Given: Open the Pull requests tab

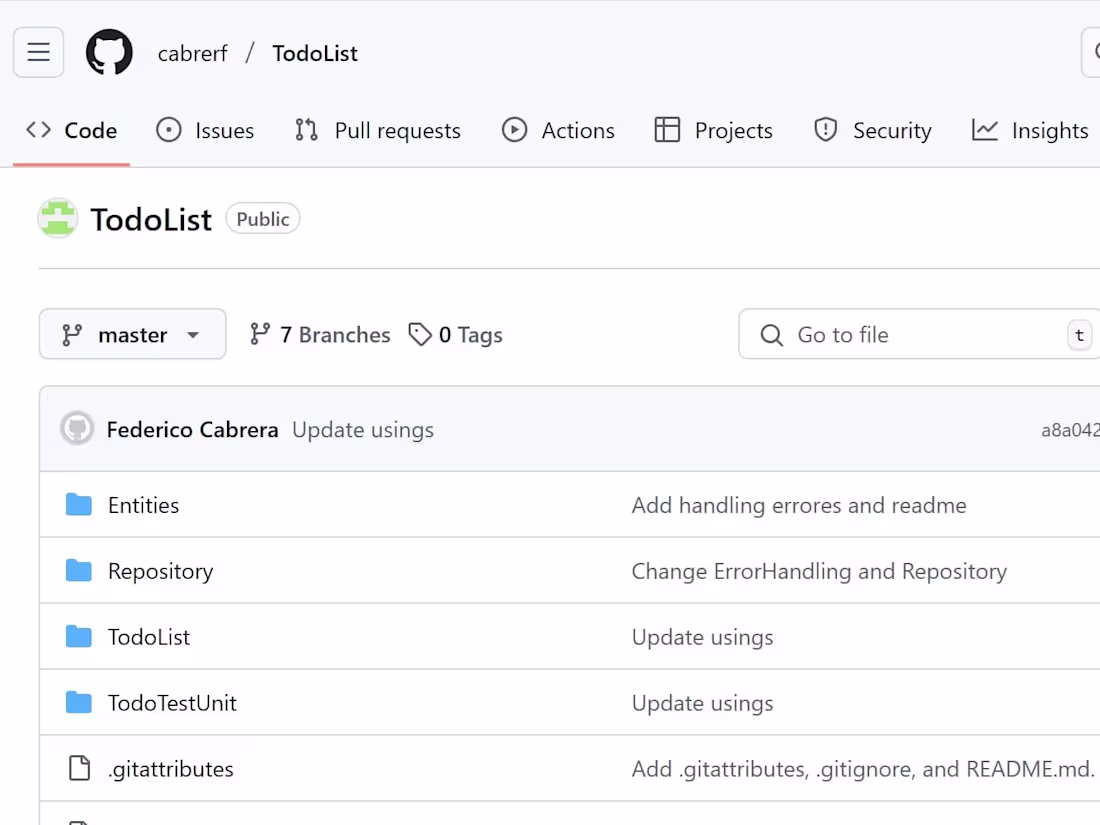Looking at the screenshot, I should (378, 131).
